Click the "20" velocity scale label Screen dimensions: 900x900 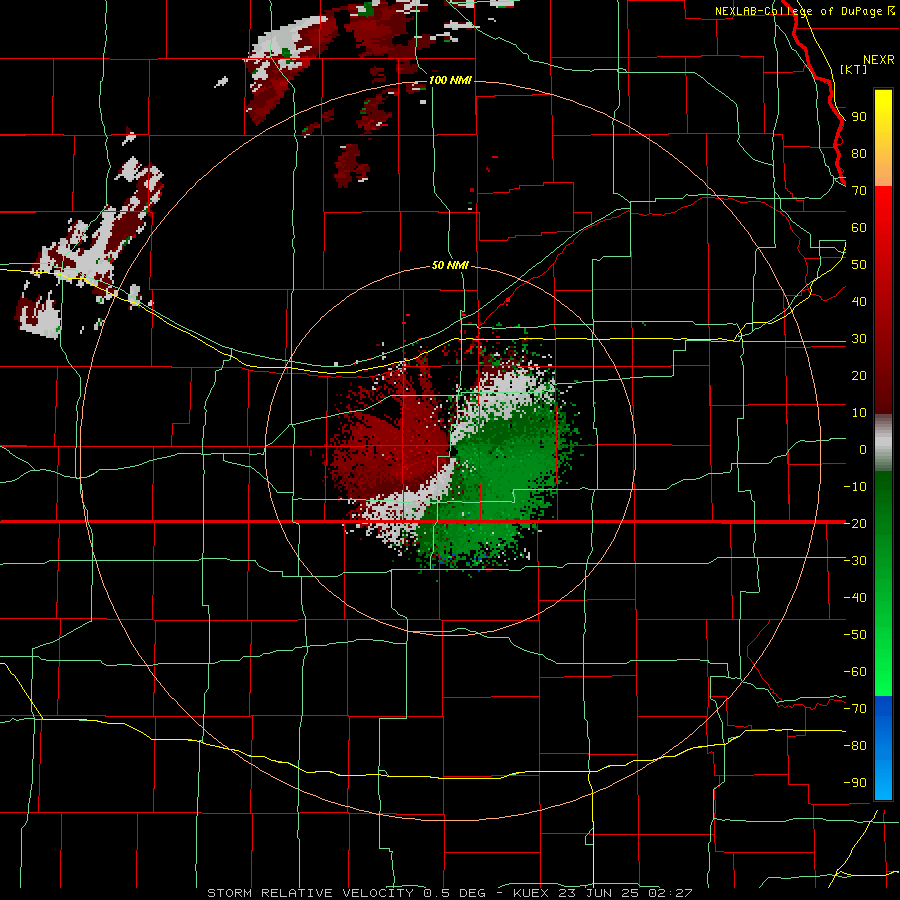coord(859,376)
